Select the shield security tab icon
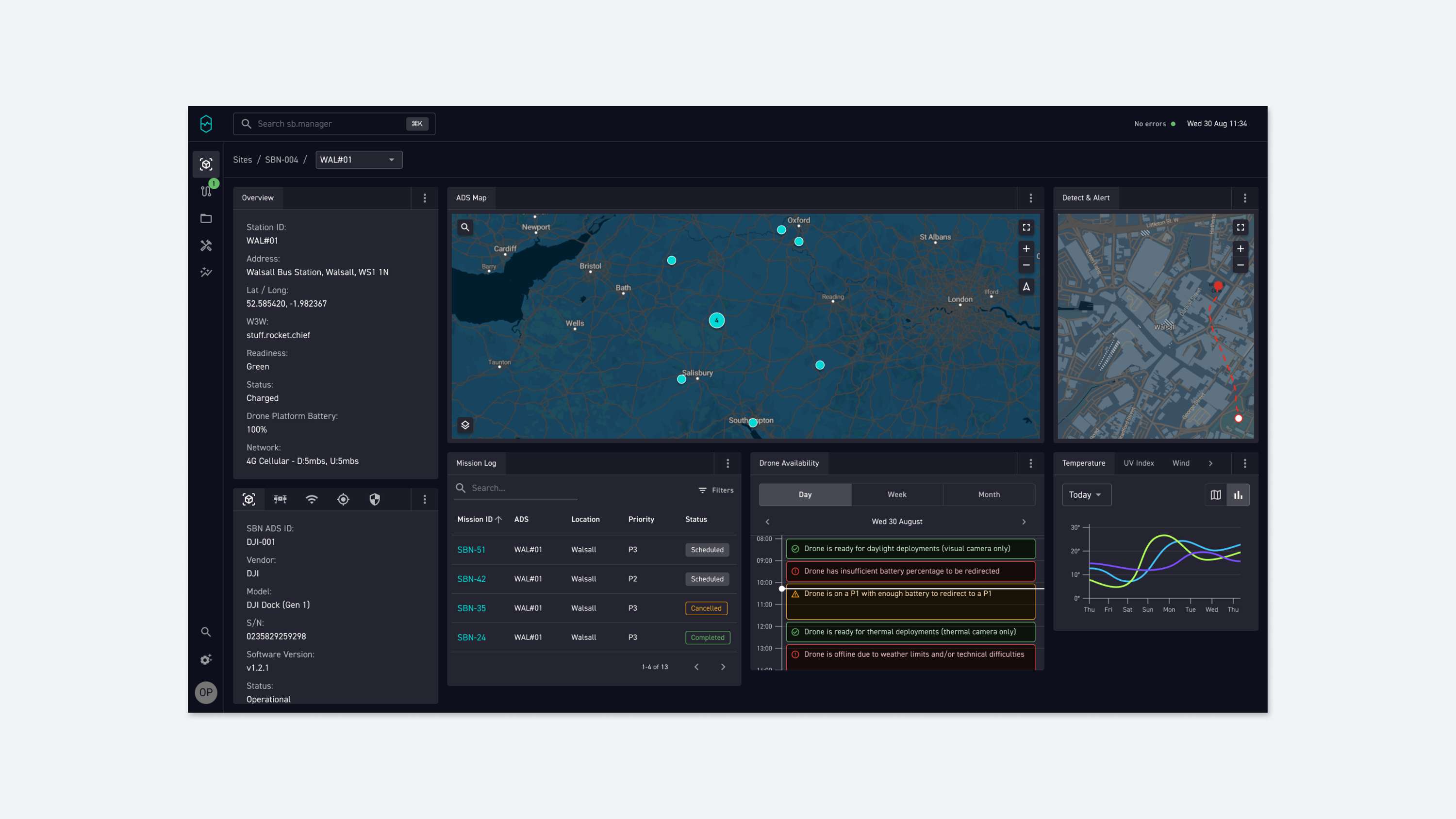Screen dimensions: 1456x819 pos(374,499)
